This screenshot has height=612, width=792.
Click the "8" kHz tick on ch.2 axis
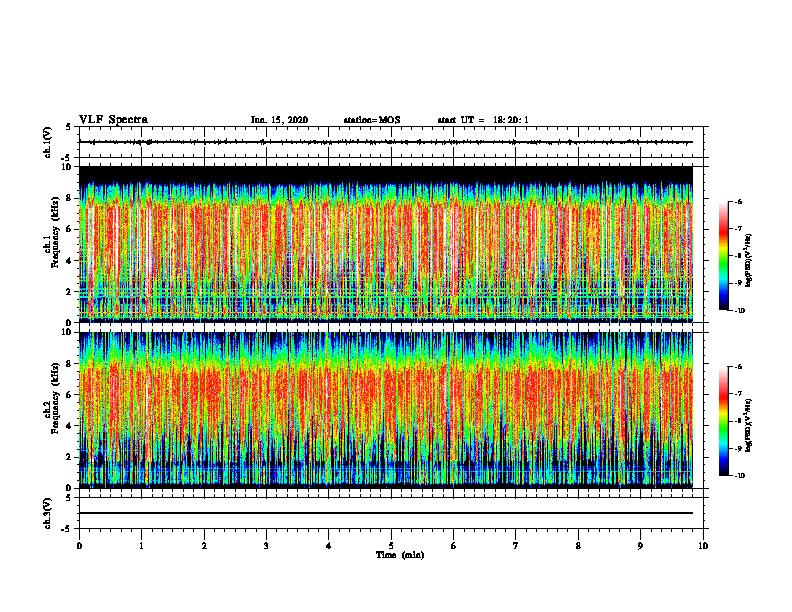coord(70,364)
